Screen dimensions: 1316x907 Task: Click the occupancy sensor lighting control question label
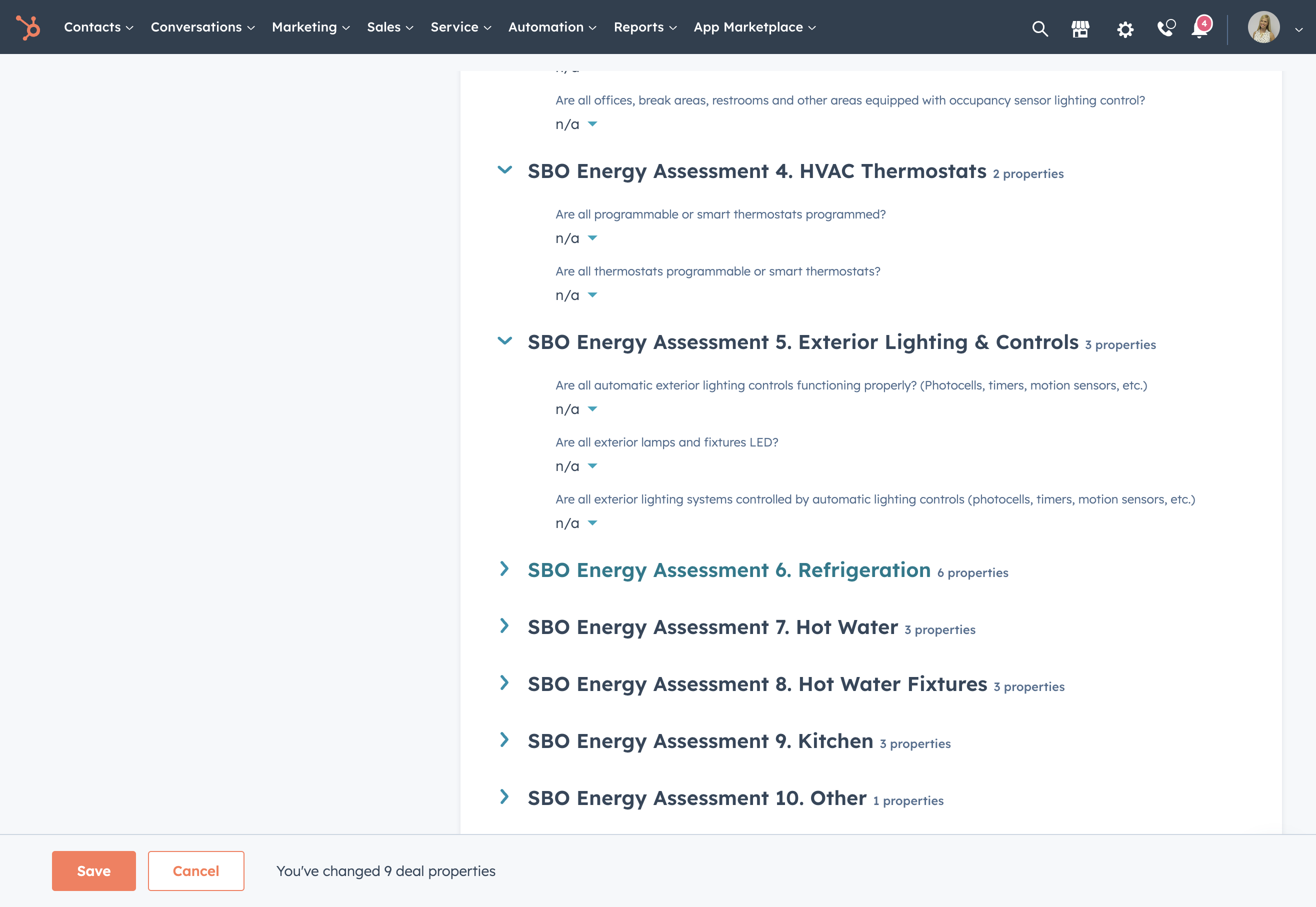pos(850,100)
